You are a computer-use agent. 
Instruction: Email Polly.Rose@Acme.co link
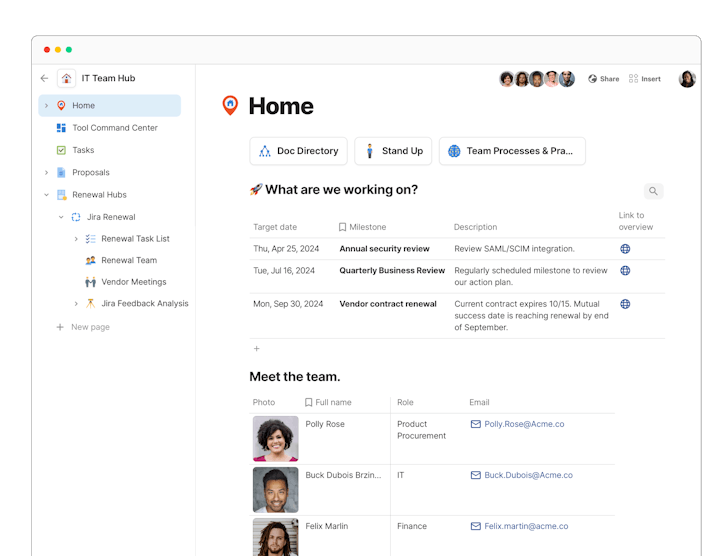click(x=524, y=424)
